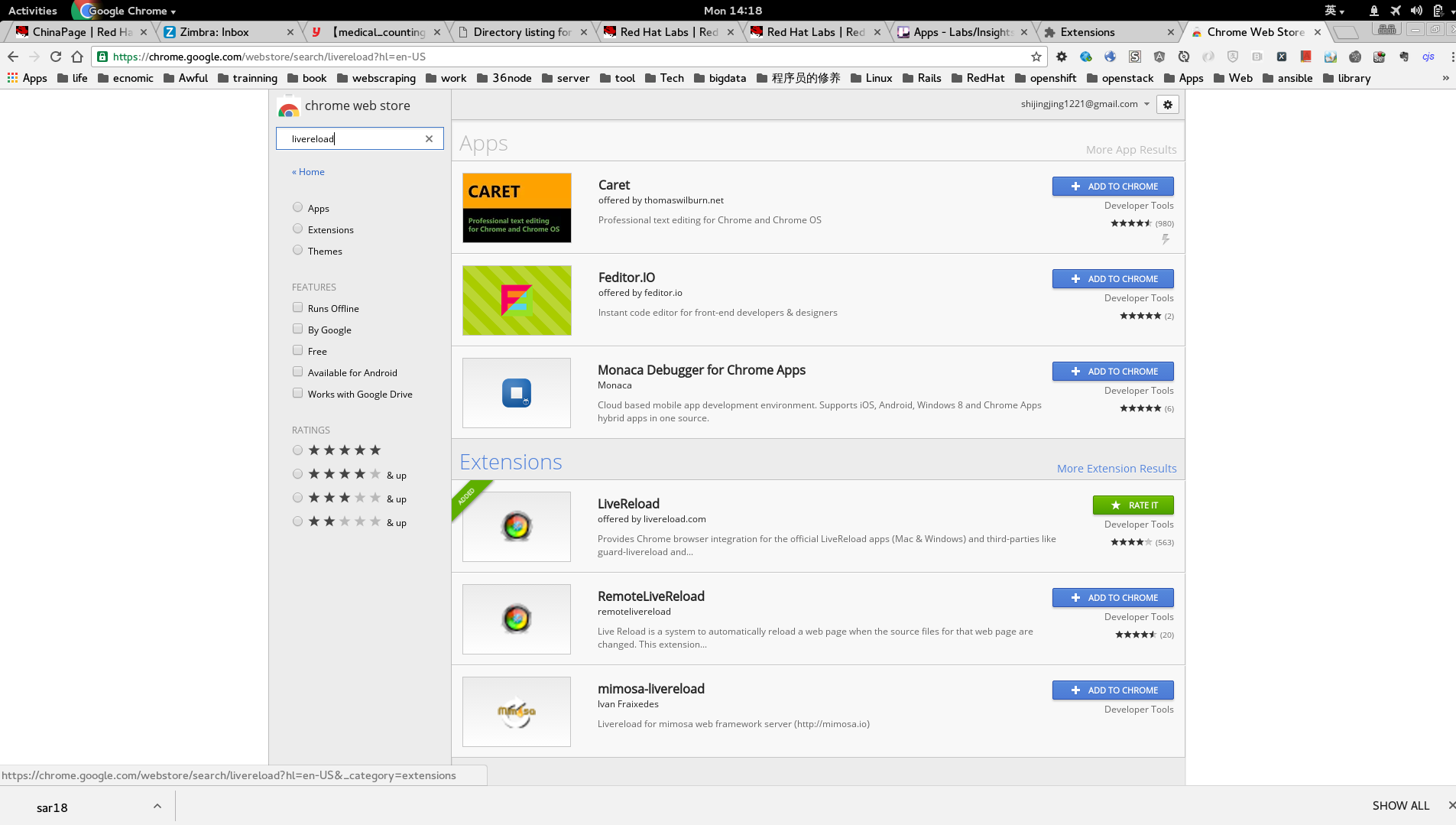Close the ChinaPage Red Hat tab

144,32
